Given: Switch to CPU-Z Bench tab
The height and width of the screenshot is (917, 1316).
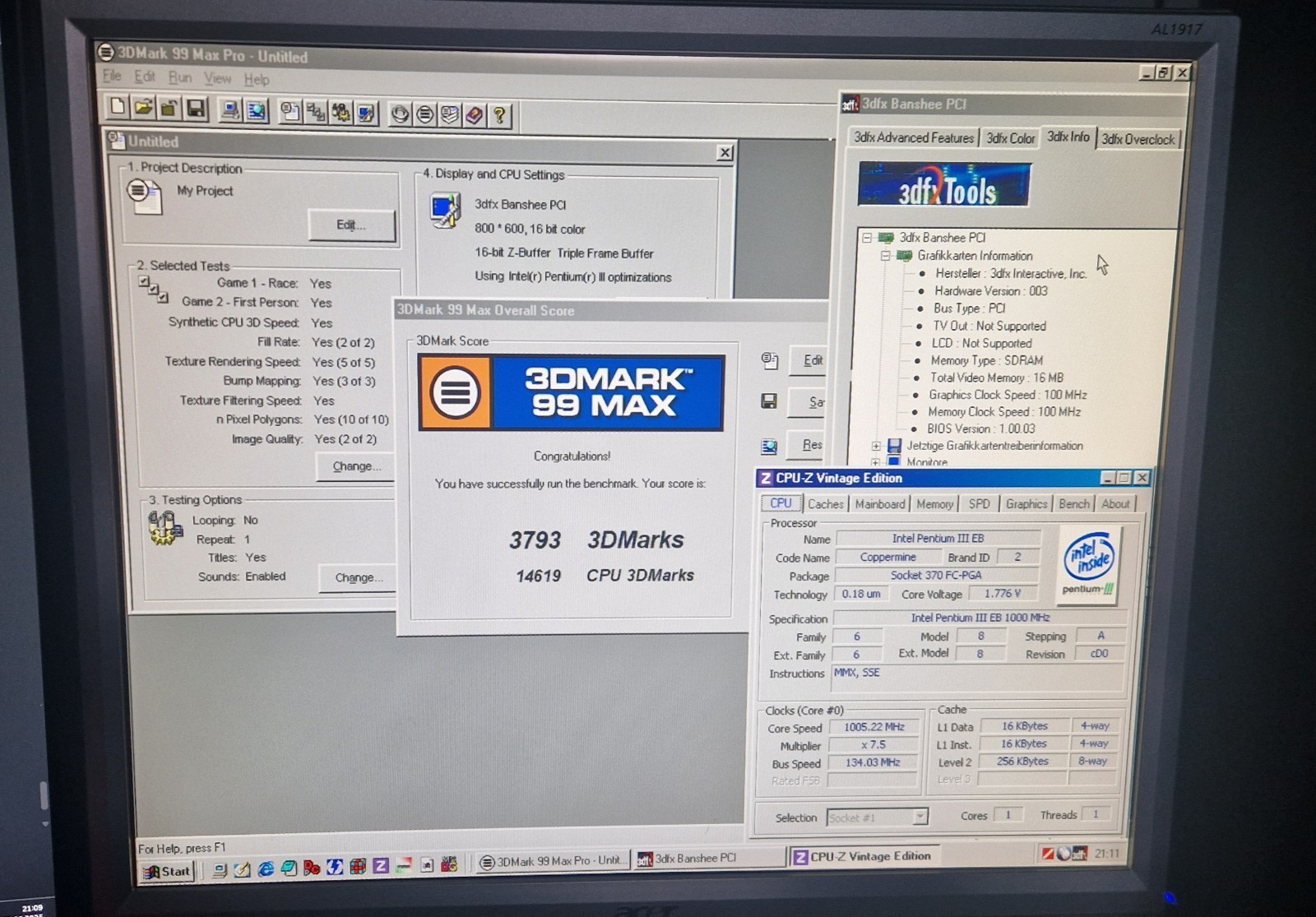Looking at the screenshot, I should point(1073,503).
